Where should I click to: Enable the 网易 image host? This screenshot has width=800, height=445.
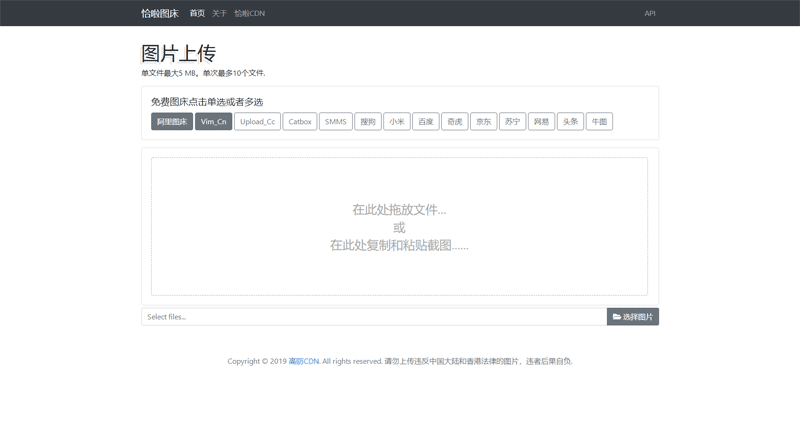pos(541,121)
